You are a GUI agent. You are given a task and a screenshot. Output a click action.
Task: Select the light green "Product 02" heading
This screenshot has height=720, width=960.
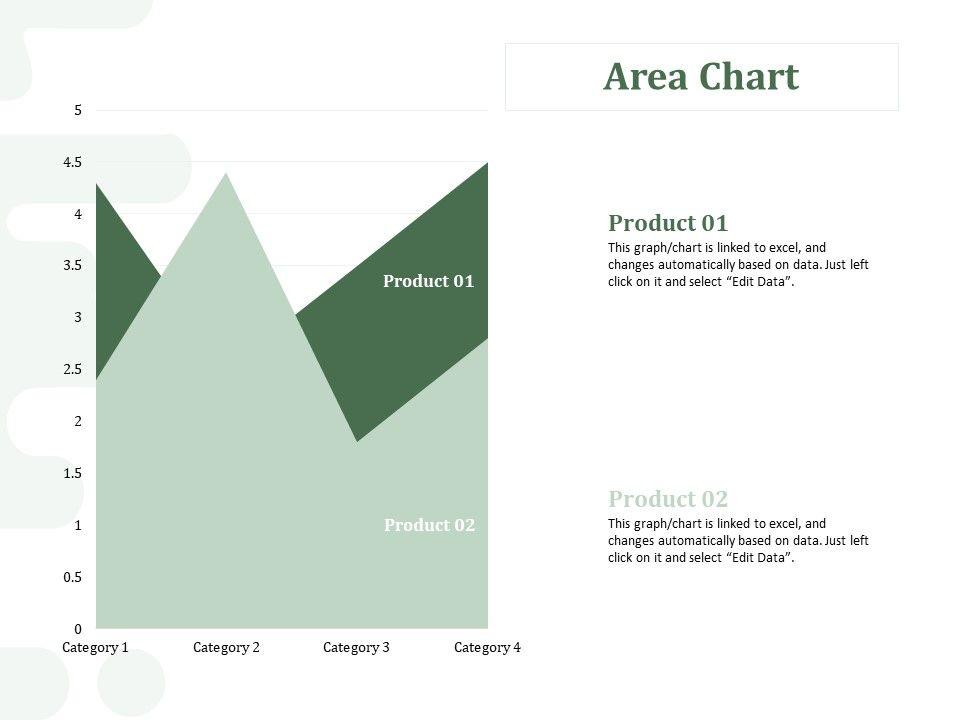[668, 499]
